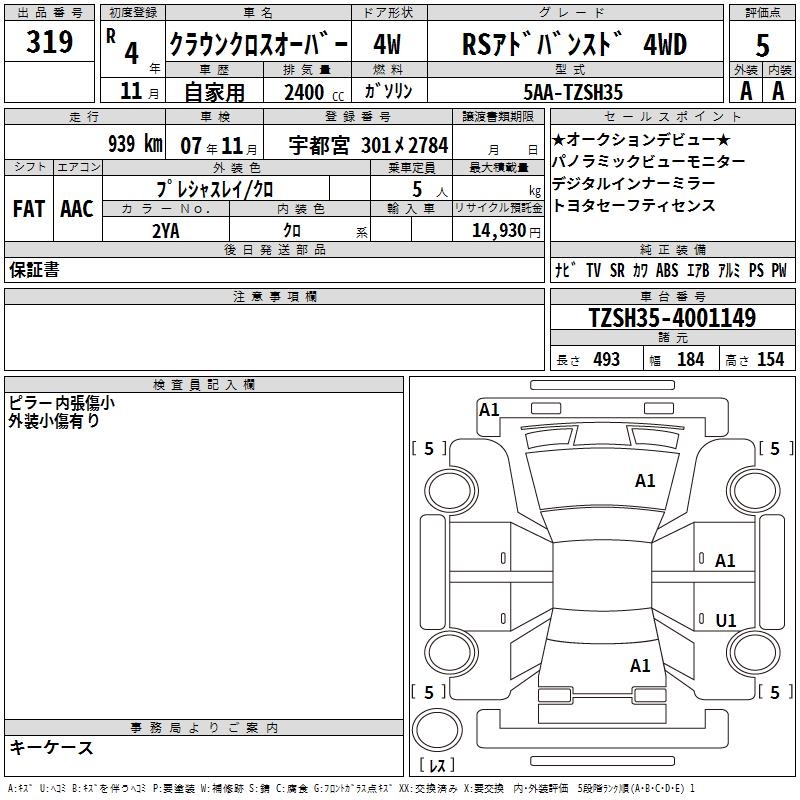Select the fuel type ガソリン

(388, 91)
